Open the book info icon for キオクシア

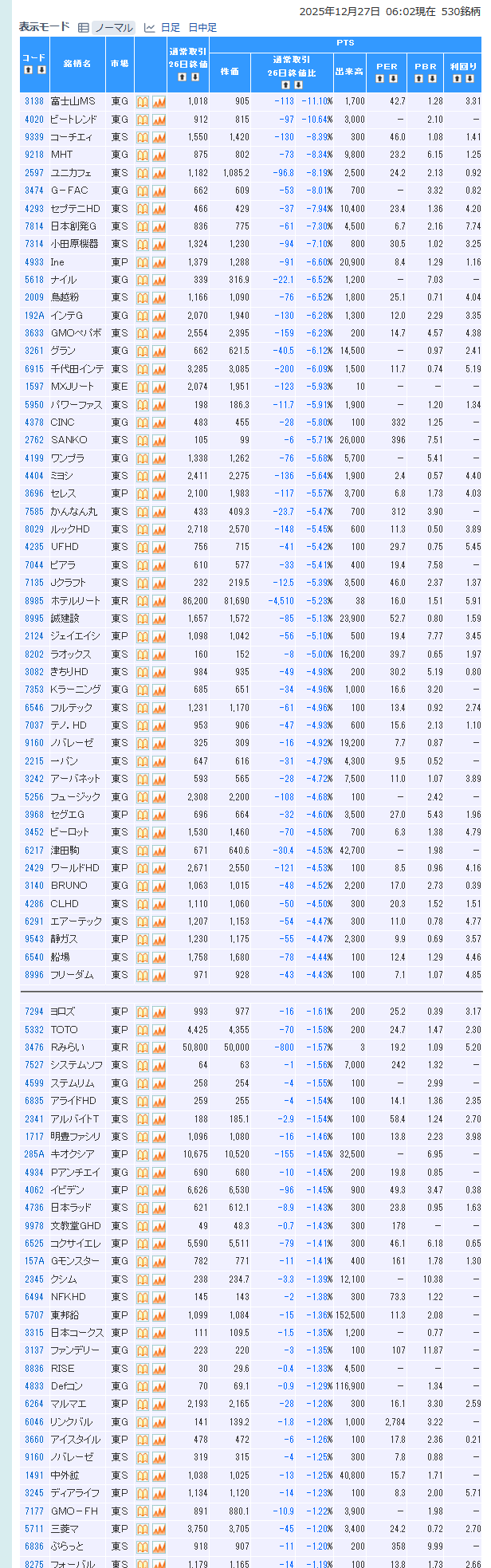pyautogui.click(x=143, y=1155)
